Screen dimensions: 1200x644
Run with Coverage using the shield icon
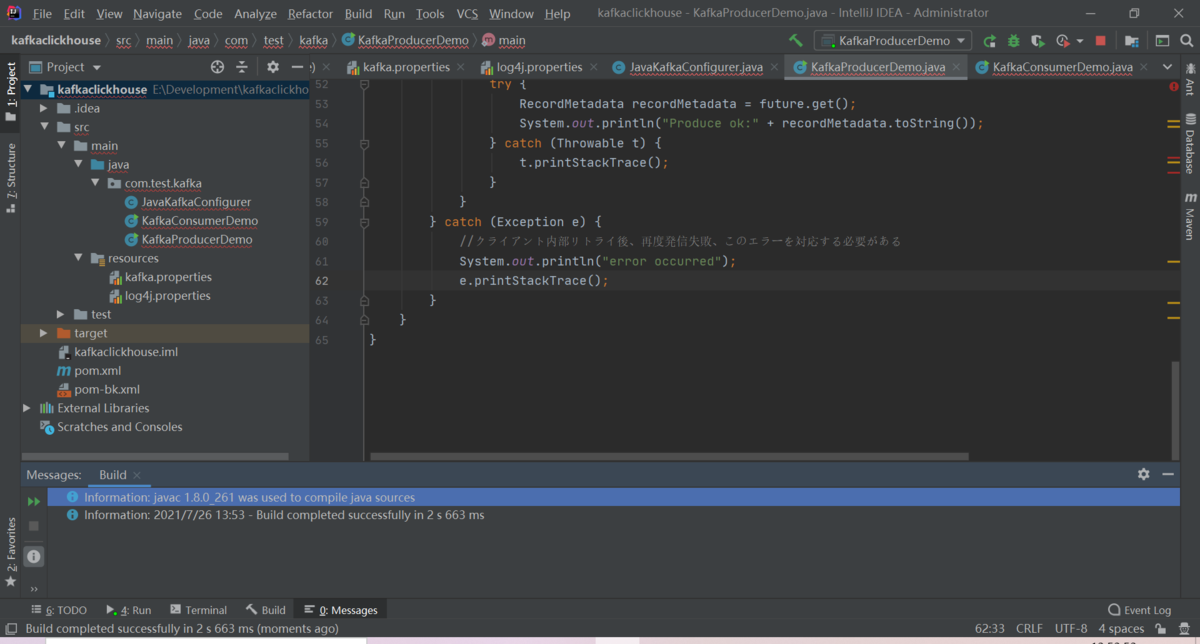coord(1038,41)
